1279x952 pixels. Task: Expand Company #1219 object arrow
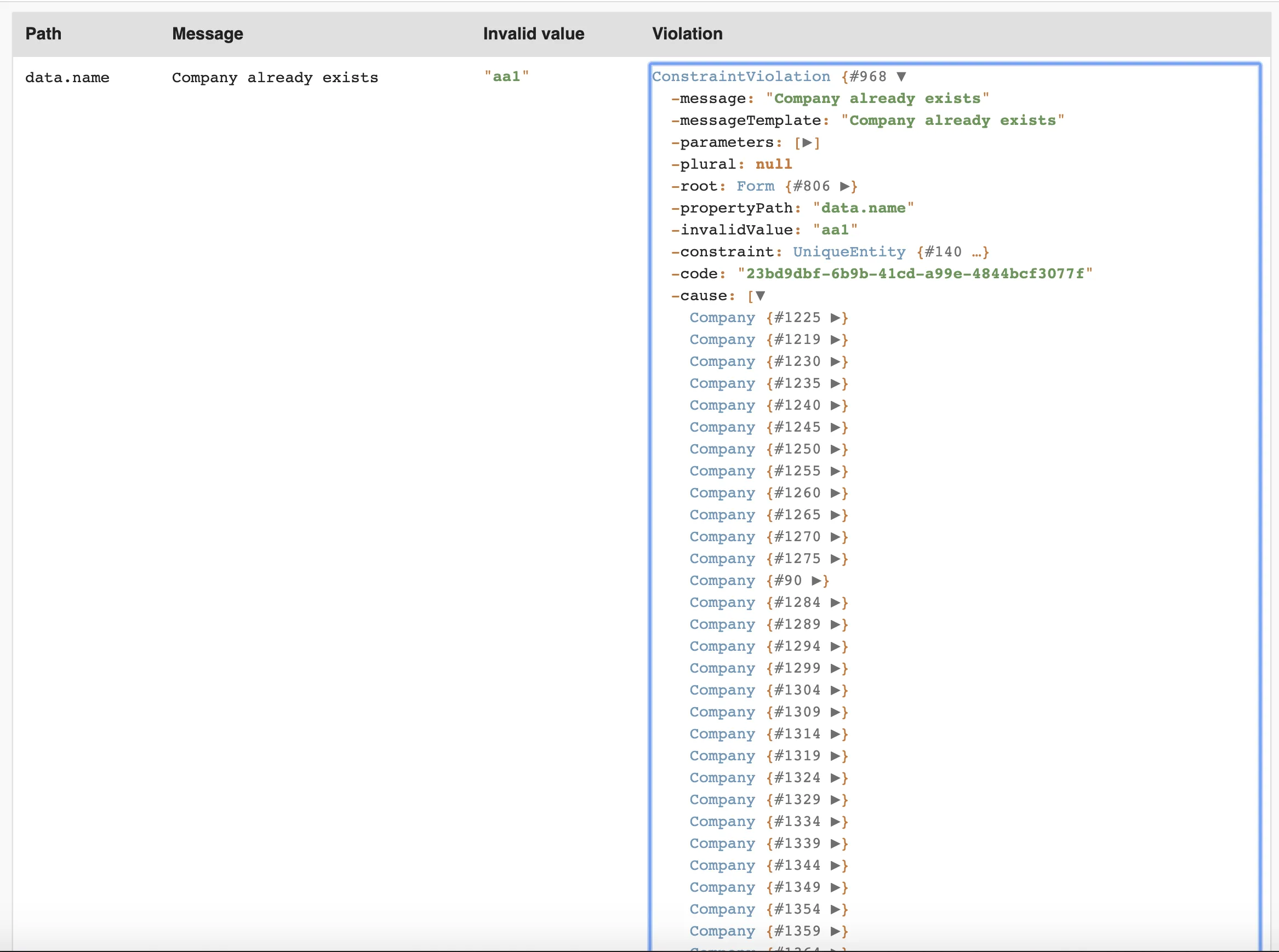tap(835, 340)
